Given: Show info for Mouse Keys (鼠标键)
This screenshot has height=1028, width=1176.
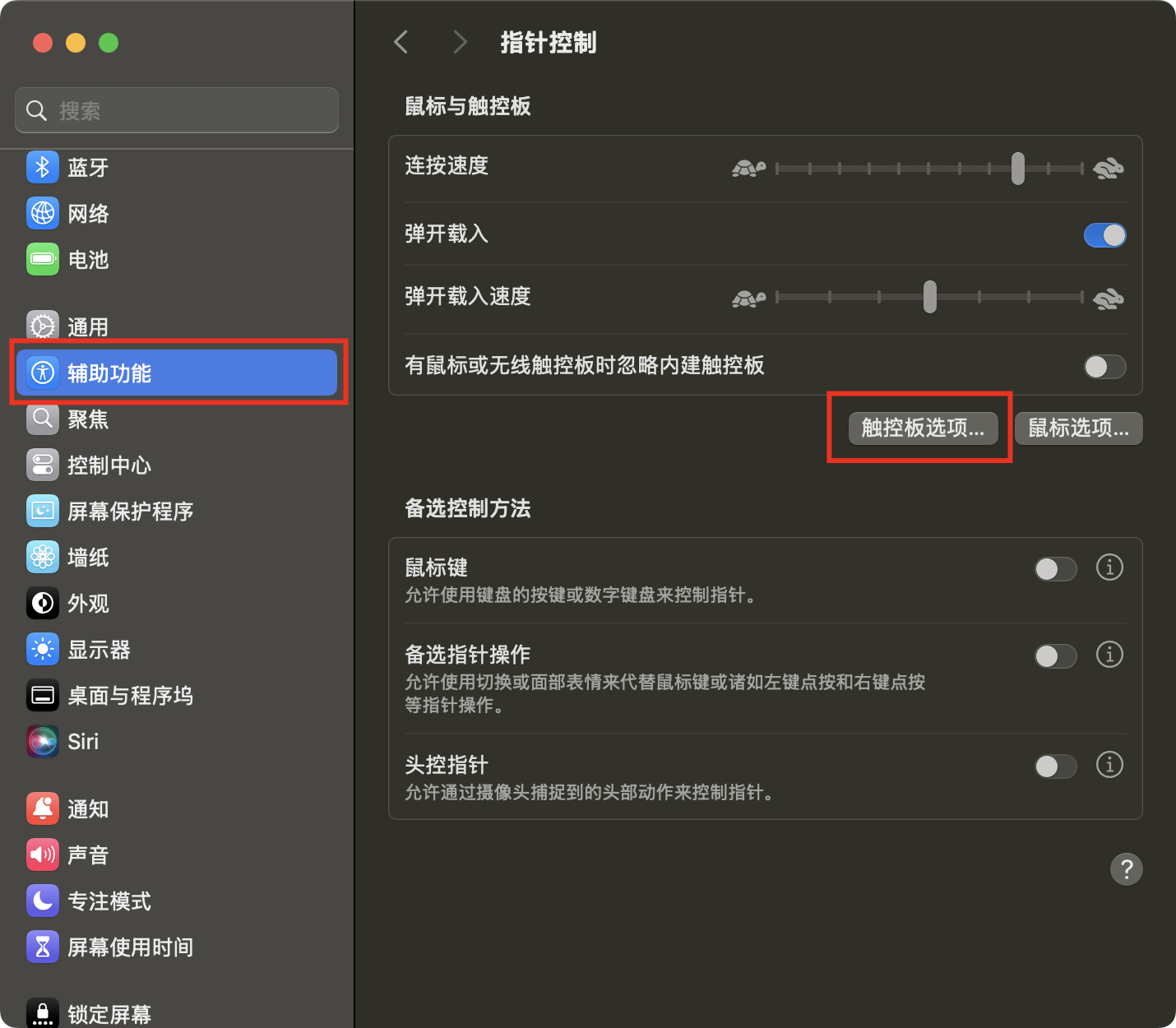Looking at the screenshot, I should pos(1109,567).
